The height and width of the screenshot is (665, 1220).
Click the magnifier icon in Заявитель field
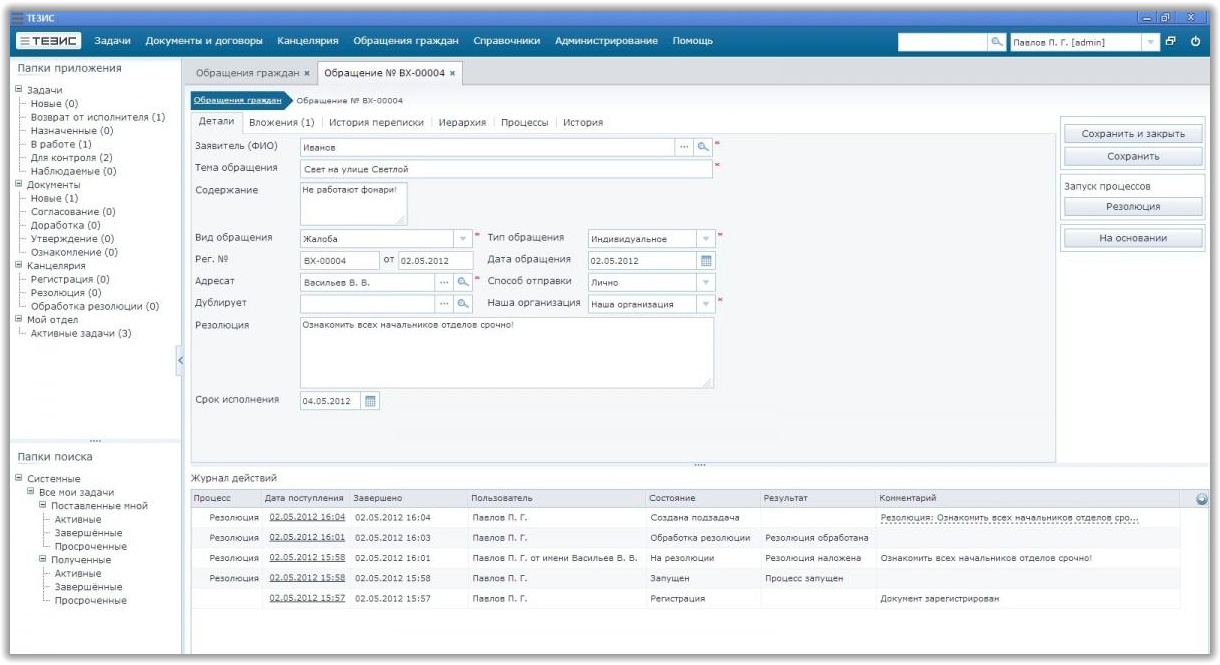703,147
